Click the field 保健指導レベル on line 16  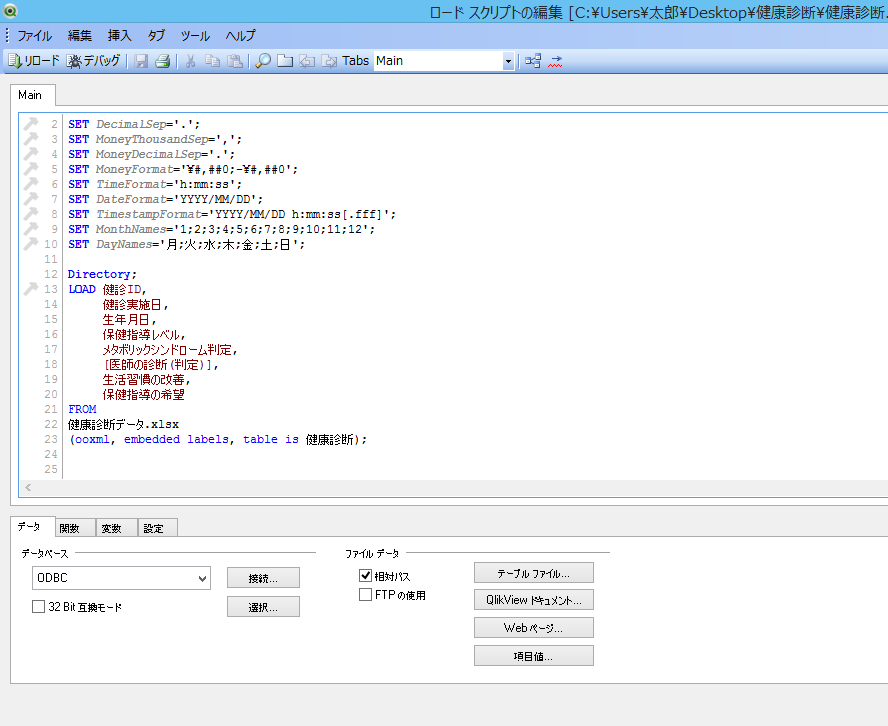click(x=141, y=334)
